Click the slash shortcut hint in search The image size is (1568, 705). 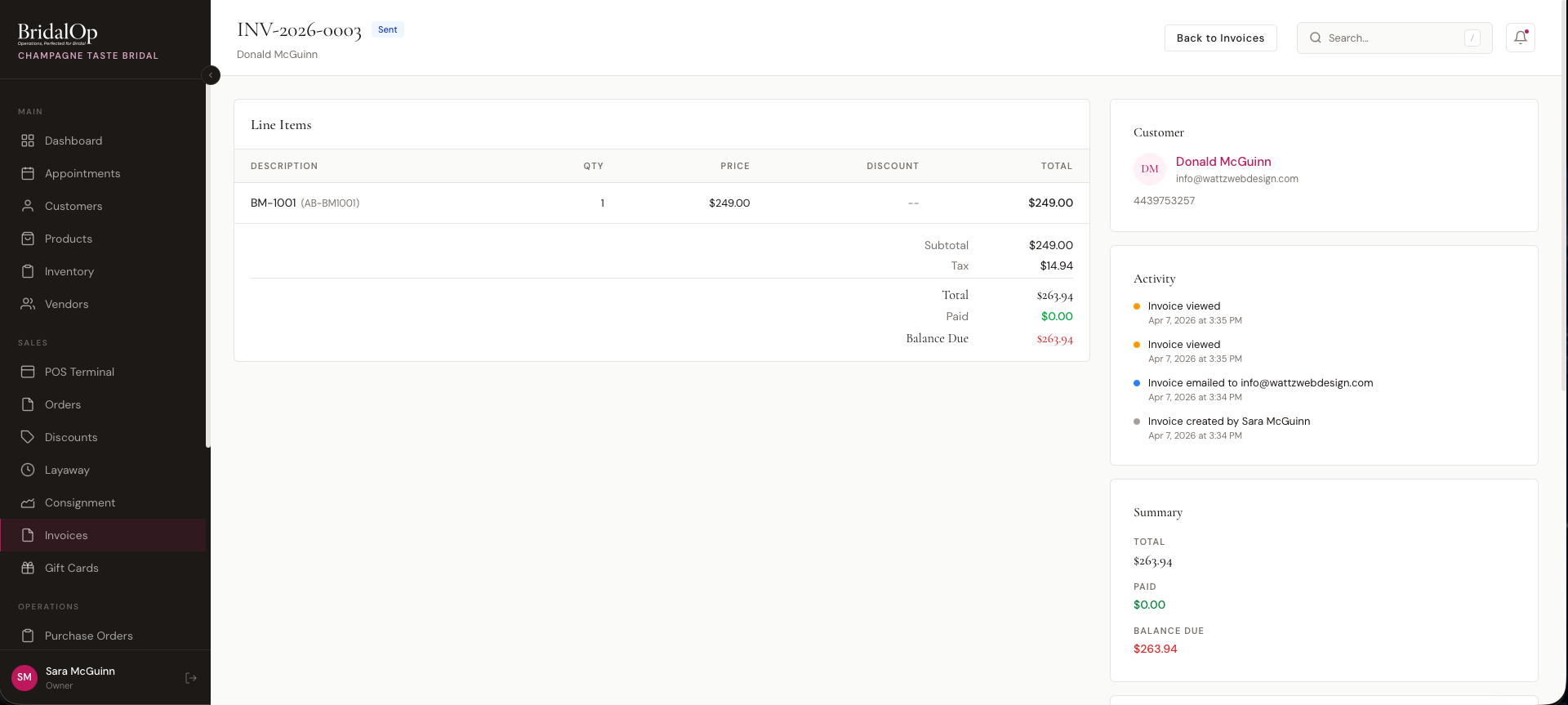click(1472, 38)
